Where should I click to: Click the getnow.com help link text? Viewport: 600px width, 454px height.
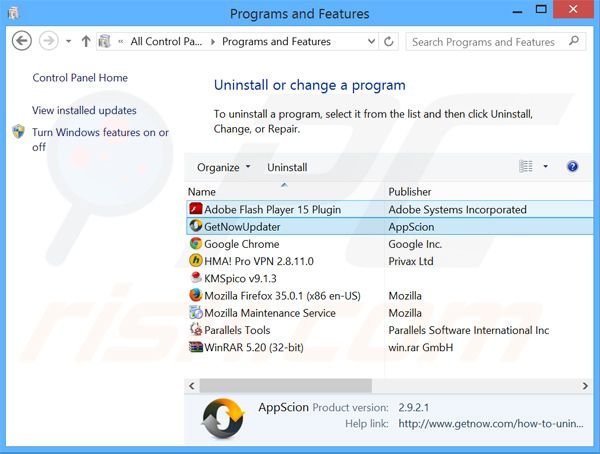coord(491,424)
